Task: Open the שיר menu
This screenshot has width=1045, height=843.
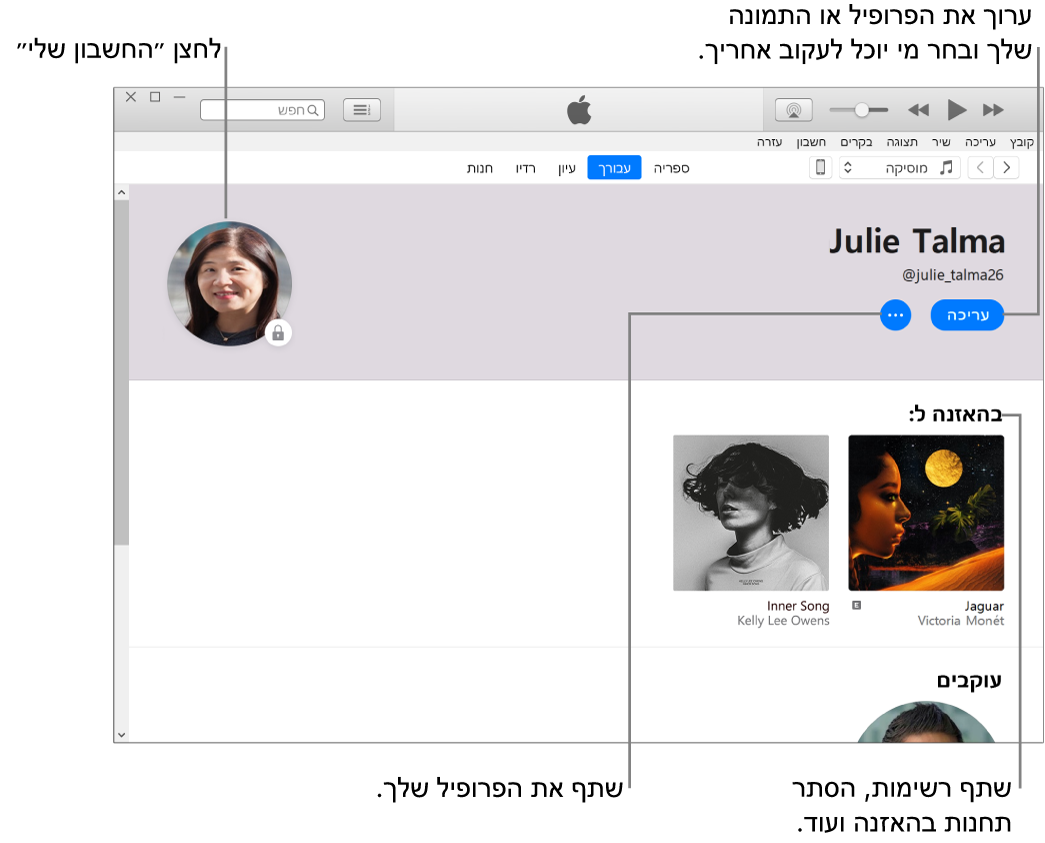Action: (941, 142)
